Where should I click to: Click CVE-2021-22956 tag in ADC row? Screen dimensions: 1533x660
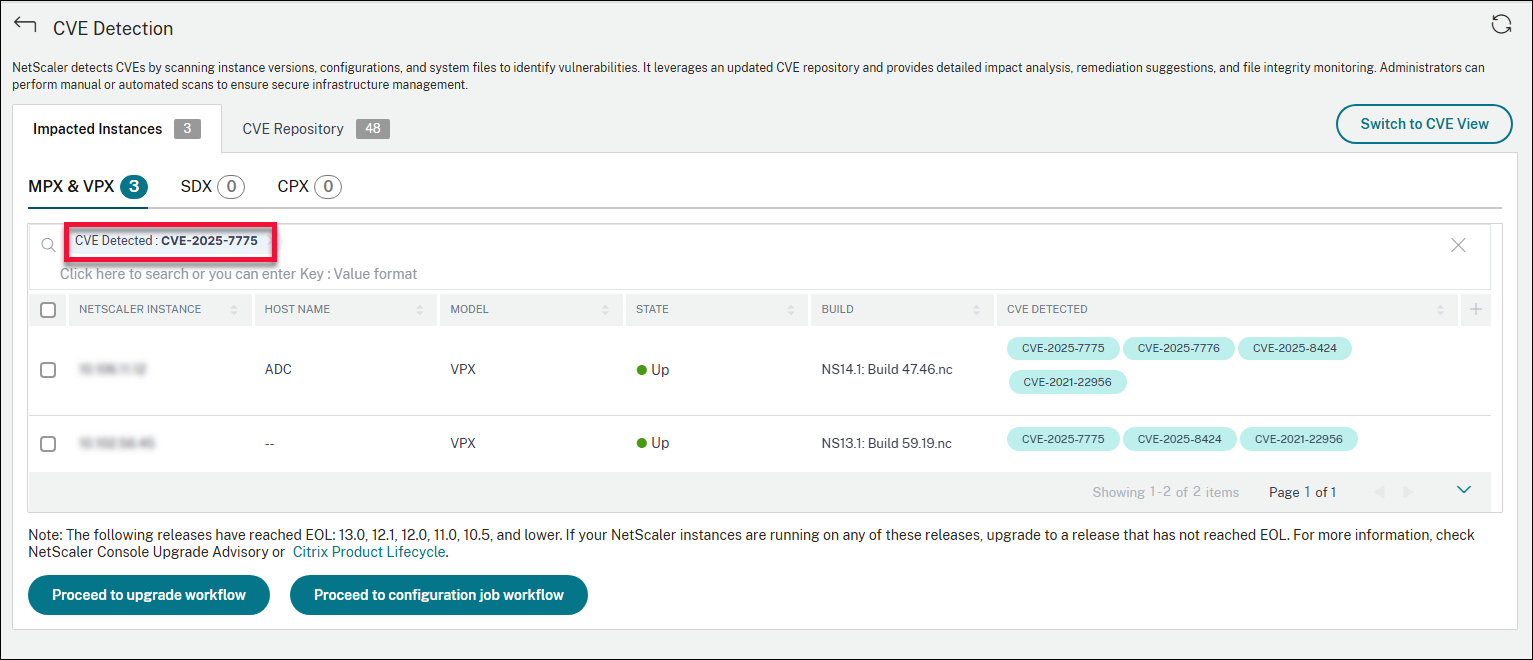(x=1067, y=382)
